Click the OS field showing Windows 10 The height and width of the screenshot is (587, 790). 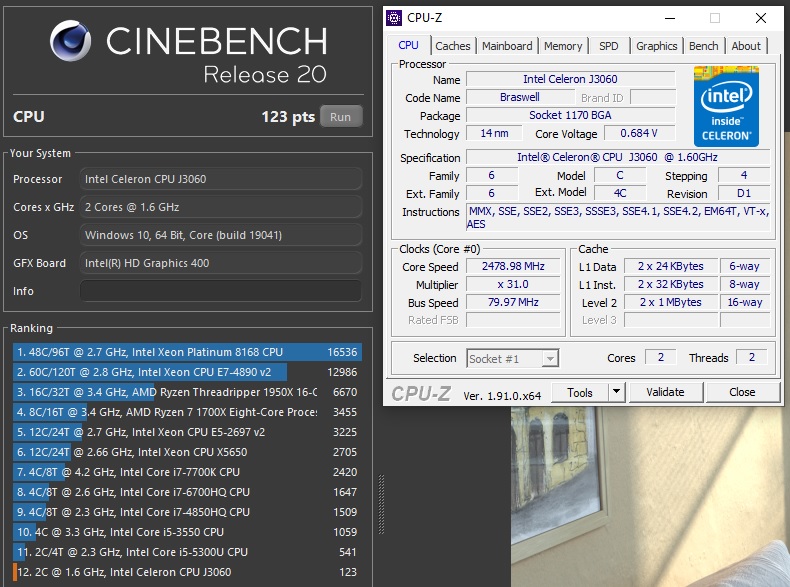click(221, 235)
